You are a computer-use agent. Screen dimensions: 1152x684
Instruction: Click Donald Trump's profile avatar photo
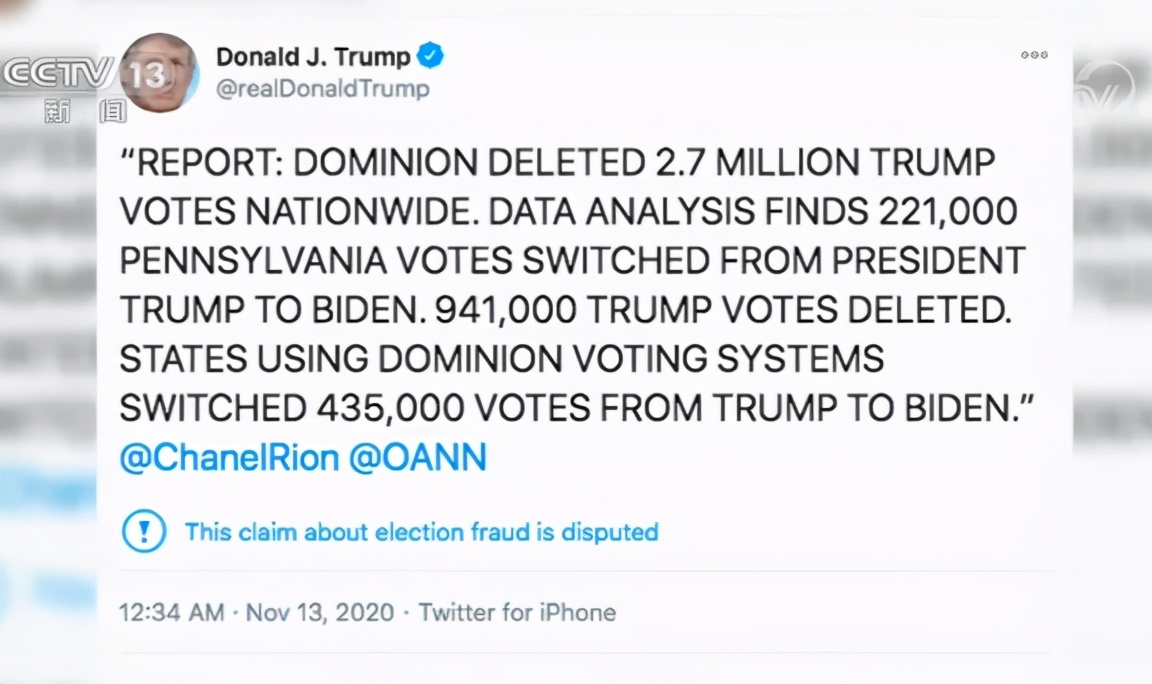pos(160,72)
